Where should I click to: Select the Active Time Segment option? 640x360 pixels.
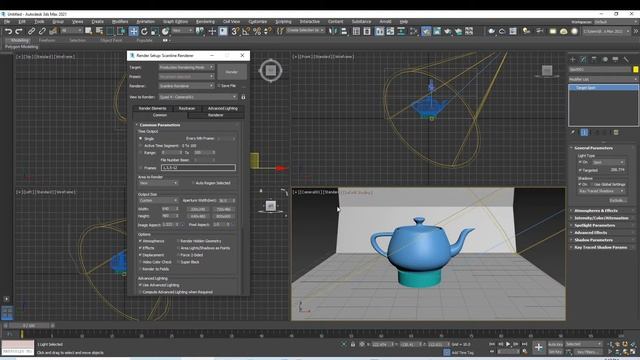[x=141, y=146]
